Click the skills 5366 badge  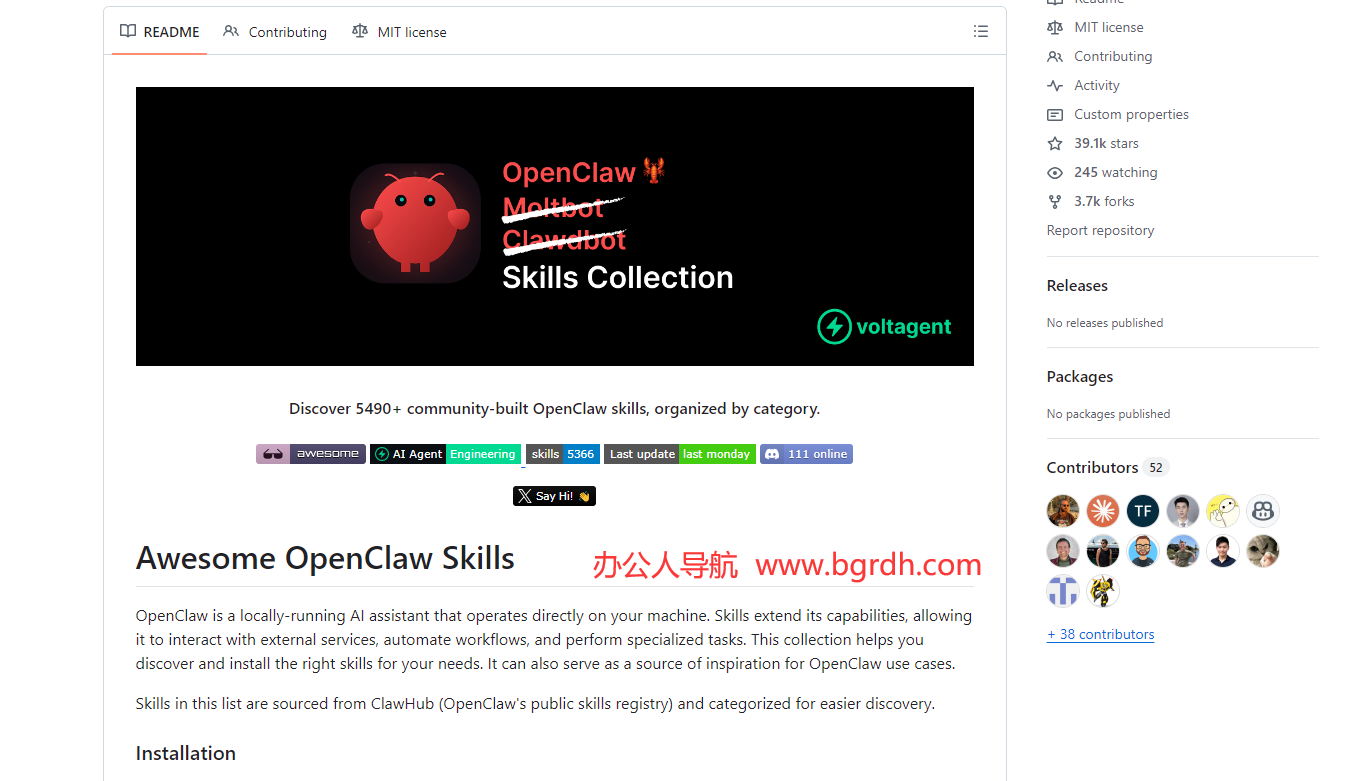(x=563, y=454)
